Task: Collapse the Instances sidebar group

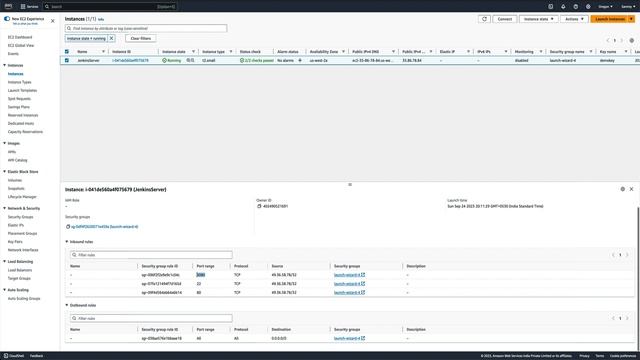Action: tap(4, 65)
